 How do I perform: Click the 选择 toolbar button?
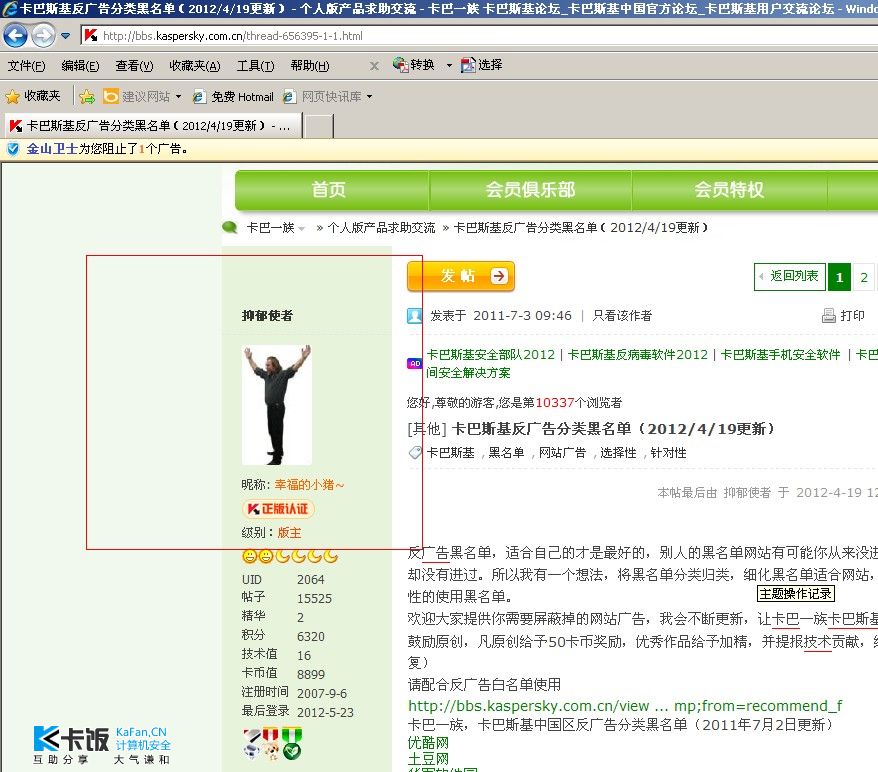click(482, 65)
